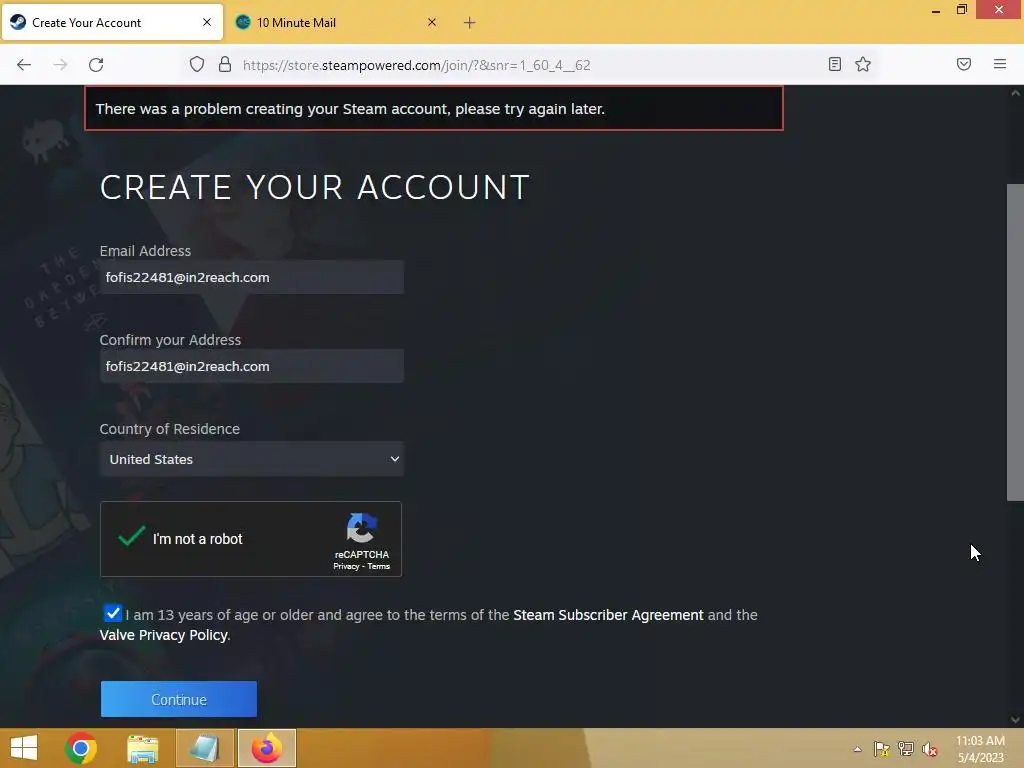Reload the page with the refresh icon

pos(96,65)
